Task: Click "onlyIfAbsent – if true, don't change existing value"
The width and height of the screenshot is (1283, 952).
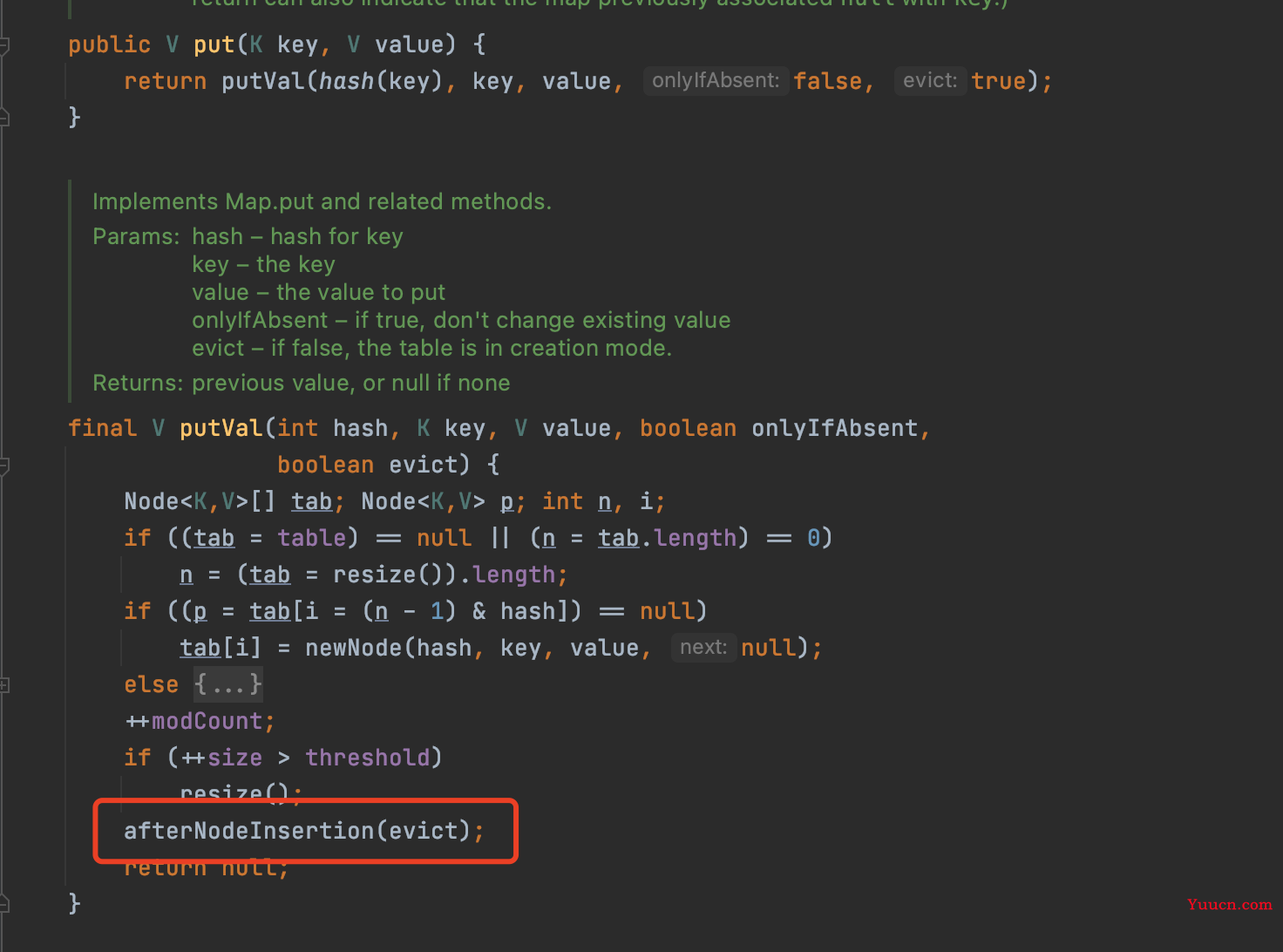Action: point(461,320)
